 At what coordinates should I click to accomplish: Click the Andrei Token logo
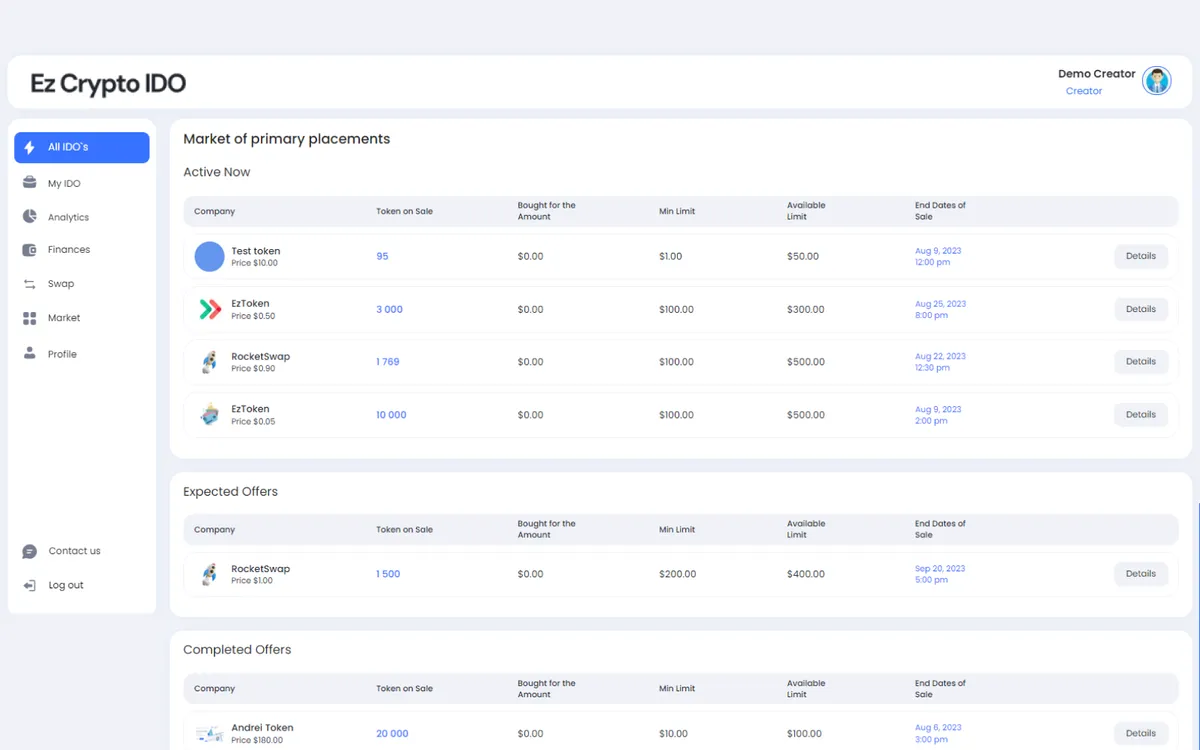coord(209,734)
